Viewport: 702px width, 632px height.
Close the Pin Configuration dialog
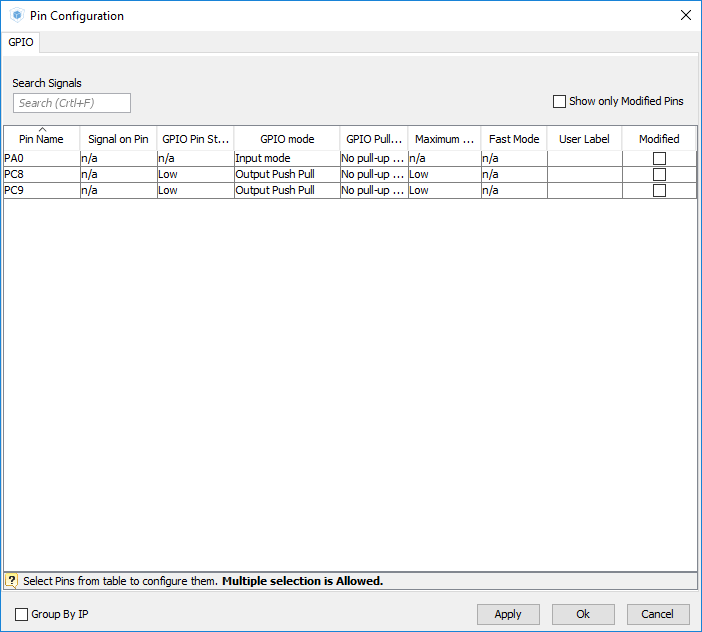(685, 16)
